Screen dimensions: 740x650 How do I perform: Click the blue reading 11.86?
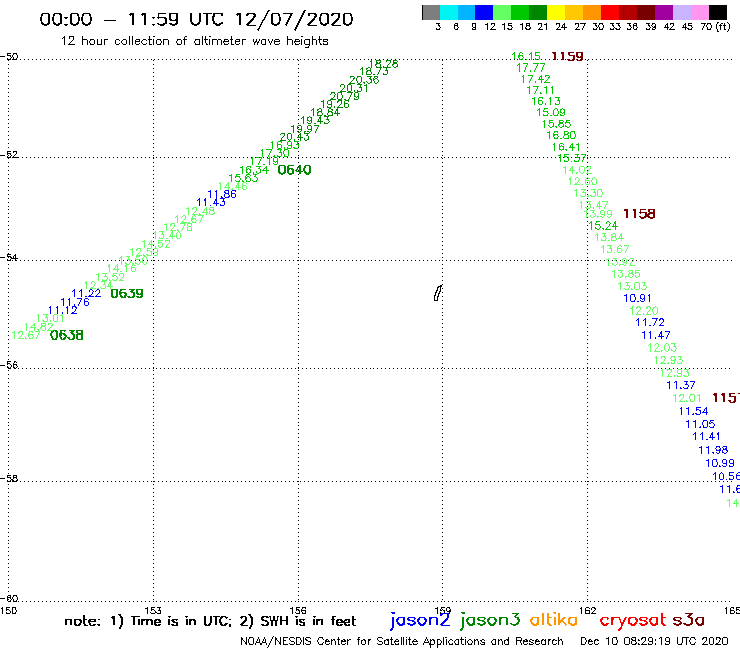tap(222, 194)
